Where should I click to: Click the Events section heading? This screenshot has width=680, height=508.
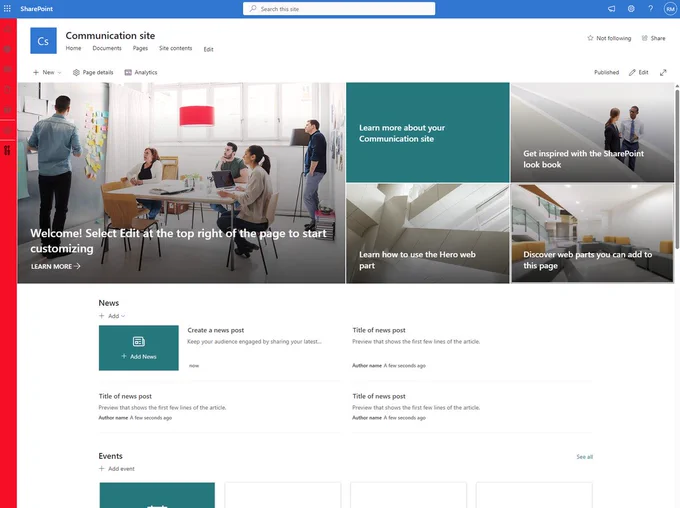(x=110, y=456)
